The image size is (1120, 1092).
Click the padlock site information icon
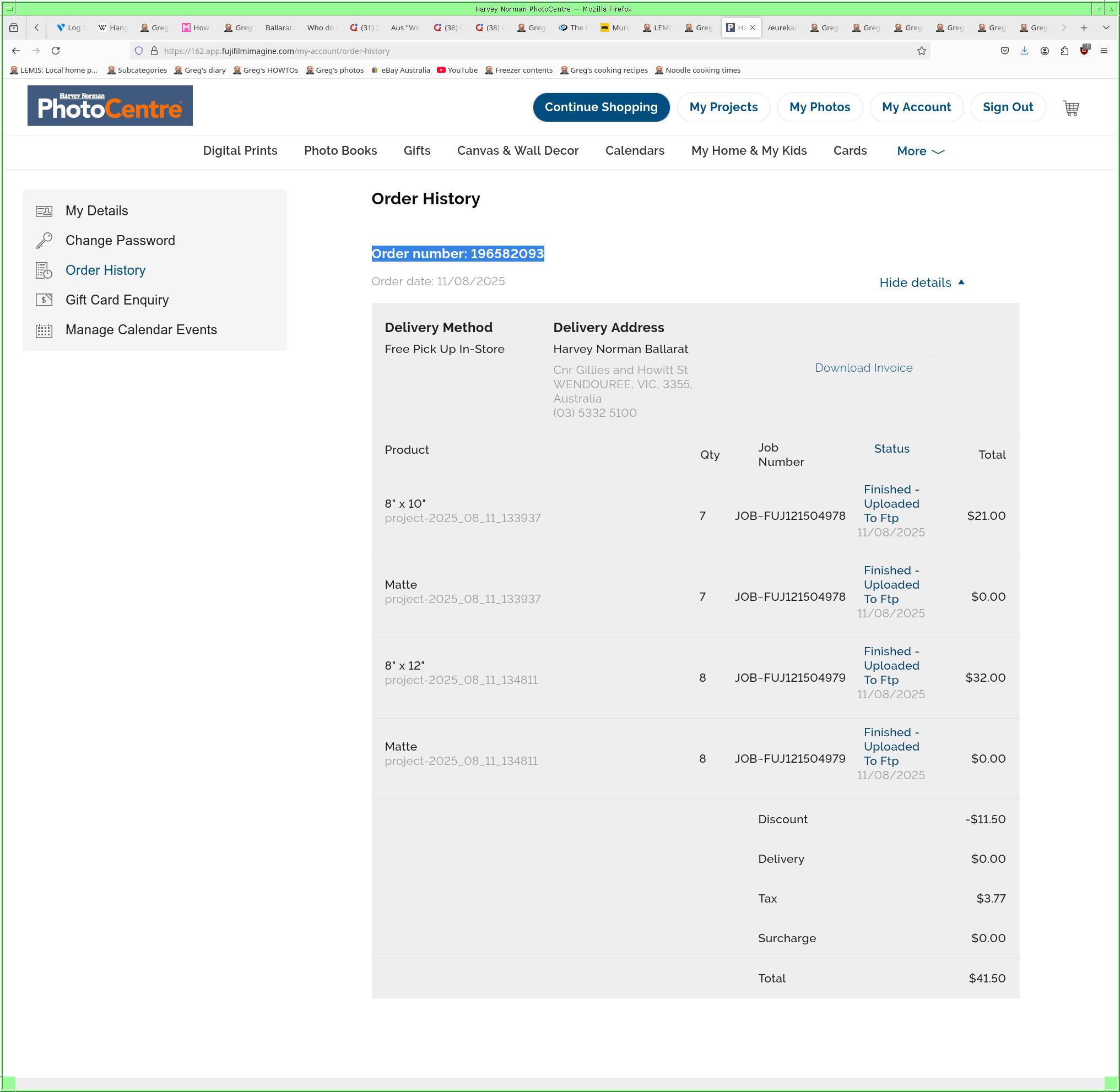tap(154, 51)
